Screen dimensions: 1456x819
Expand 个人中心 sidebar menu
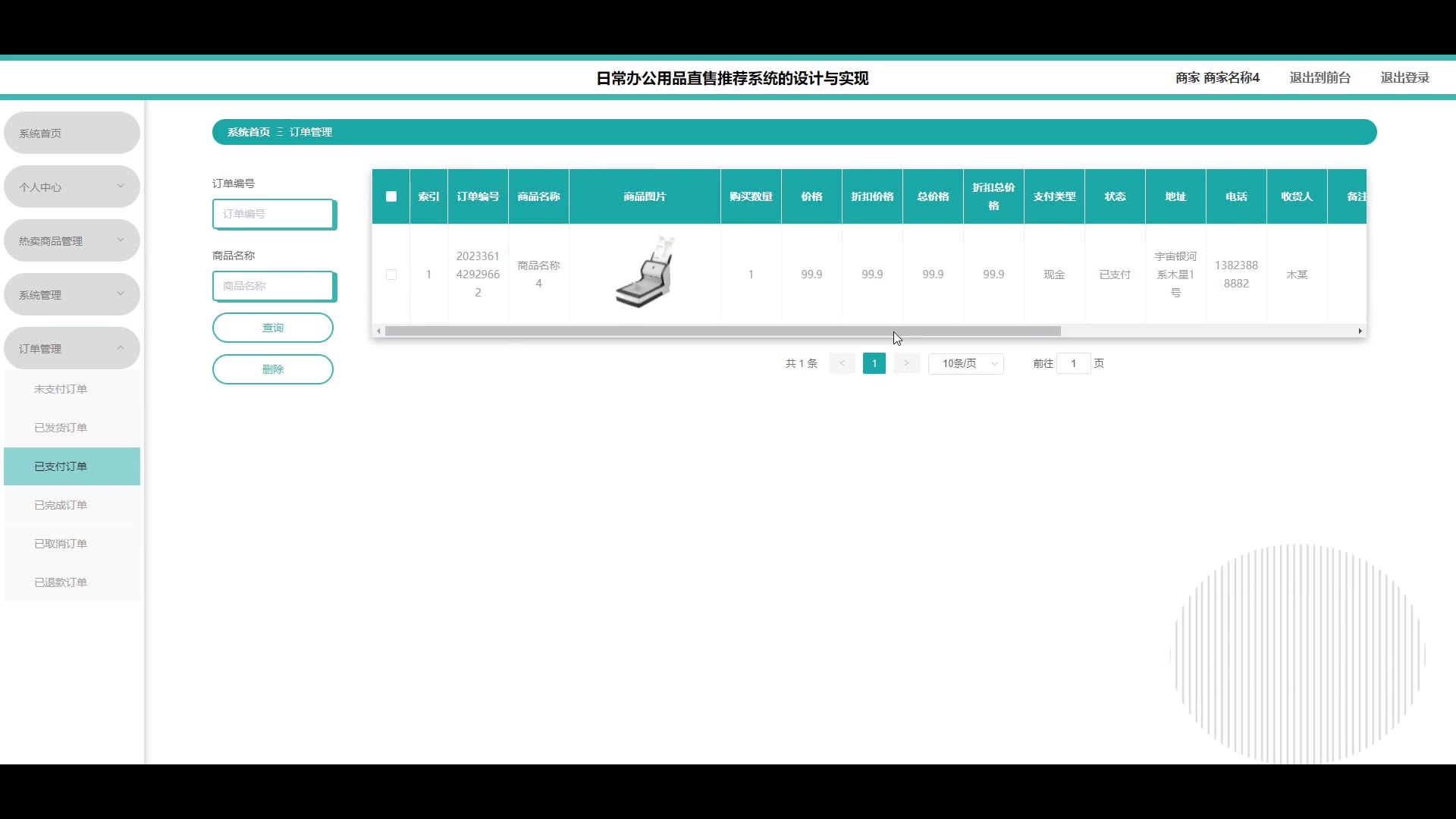click(x=72, y=187)
